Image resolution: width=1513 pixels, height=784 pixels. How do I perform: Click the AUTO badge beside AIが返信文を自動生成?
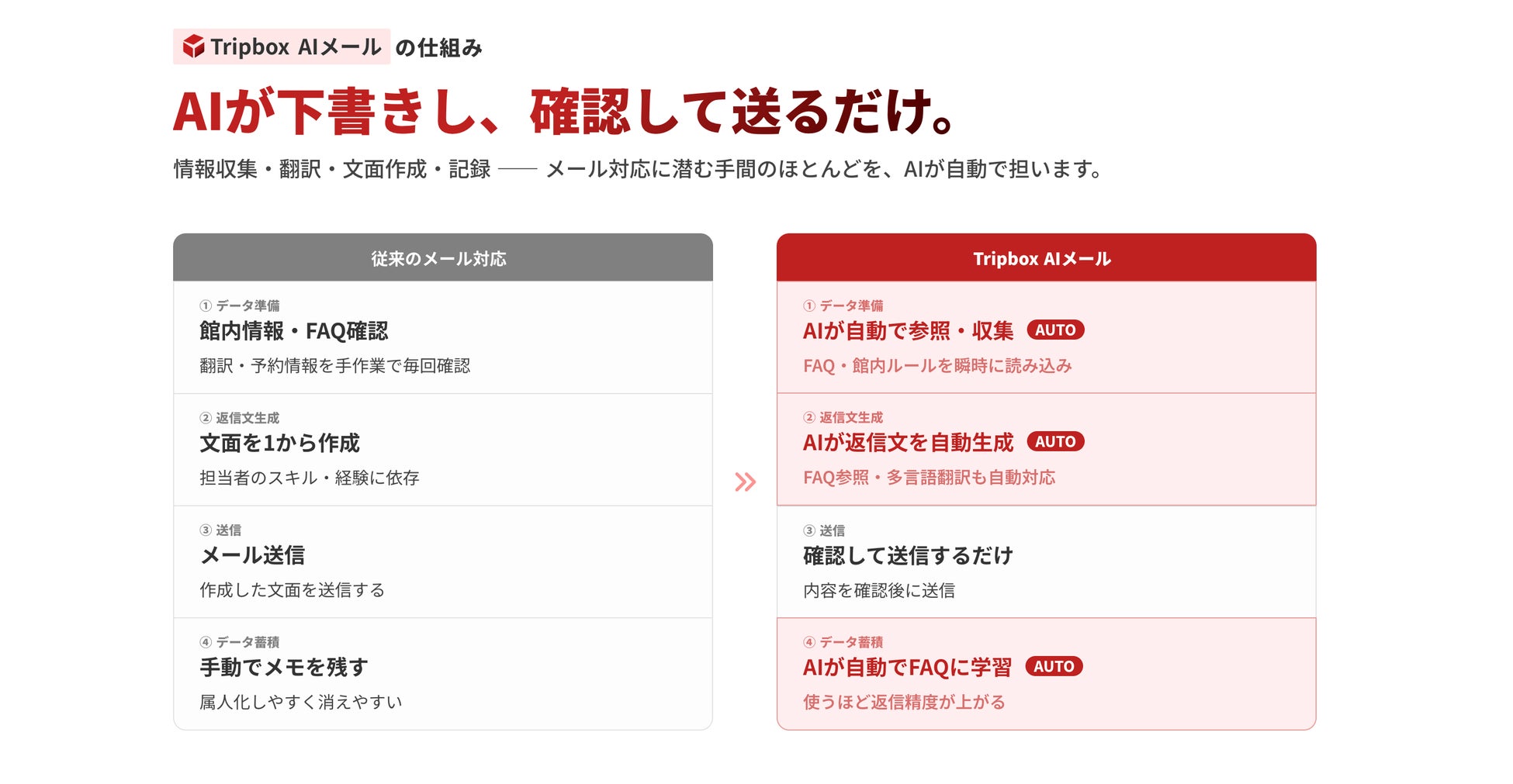1055,442
